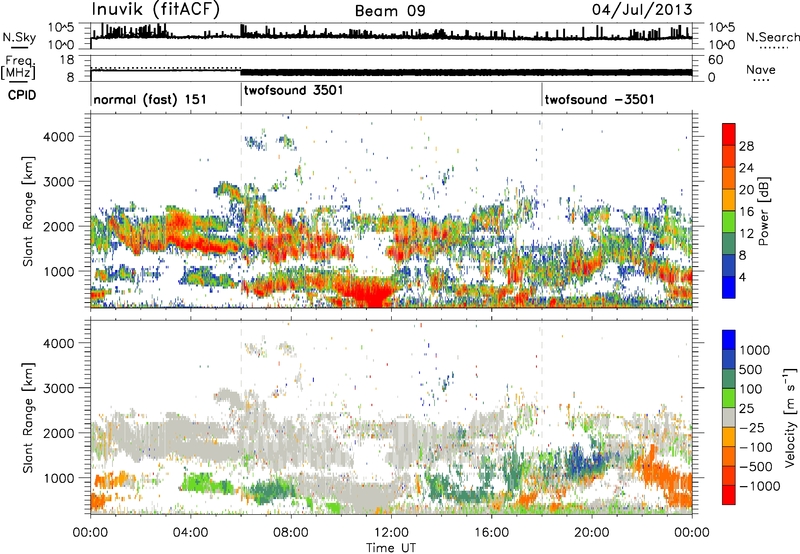This screenshot has width=800, height=554.
Task: Click the '3000' tick on the velocity panel
Action: (58, 388)
